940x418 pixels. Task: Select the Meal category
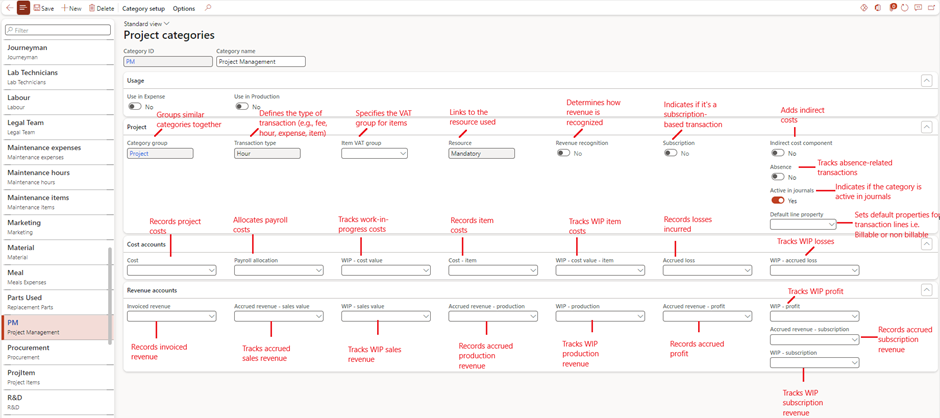pyautogui.click(x=57, y=277)
